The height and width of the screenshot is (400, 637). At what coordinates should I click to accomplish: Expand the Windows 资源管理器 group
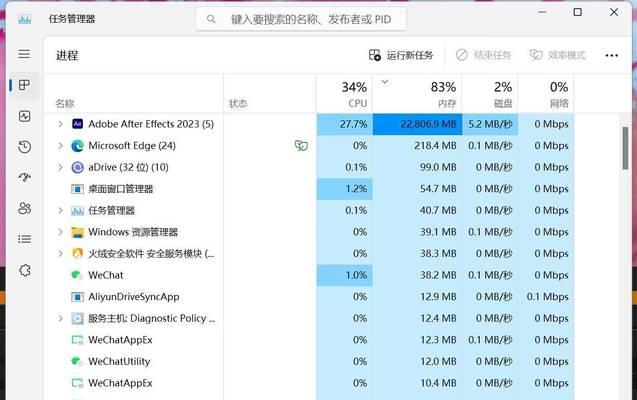click(x=61, y=232)
